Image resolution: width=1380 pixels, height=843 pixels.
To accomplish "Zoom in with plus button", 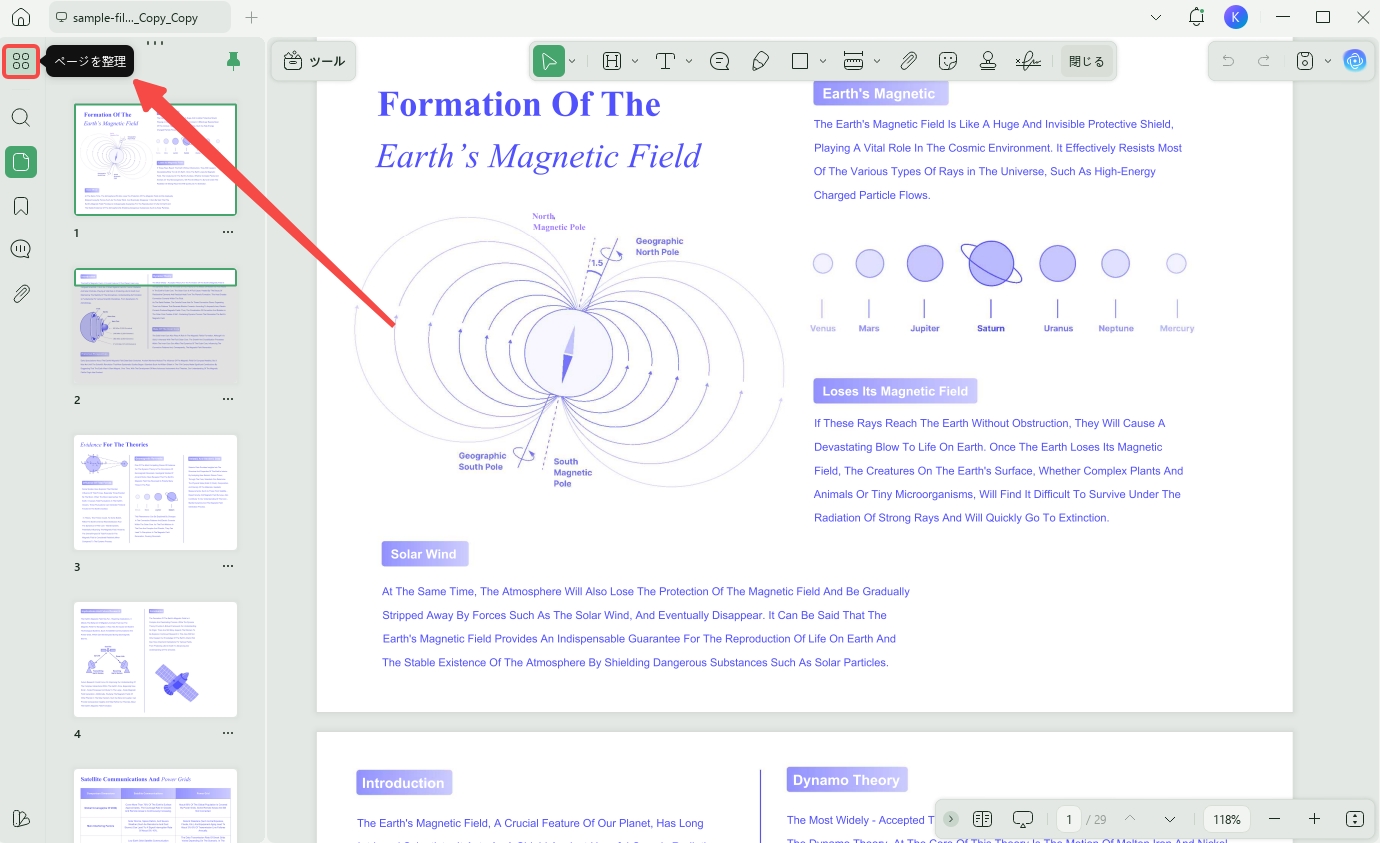I will [x=1314, y=819].
